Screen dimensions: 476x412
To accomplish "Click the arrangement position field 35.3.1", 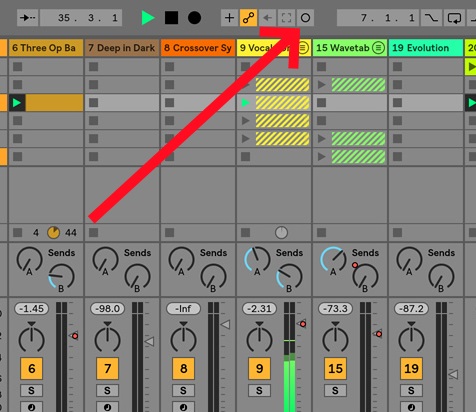I will pos(81,18).
